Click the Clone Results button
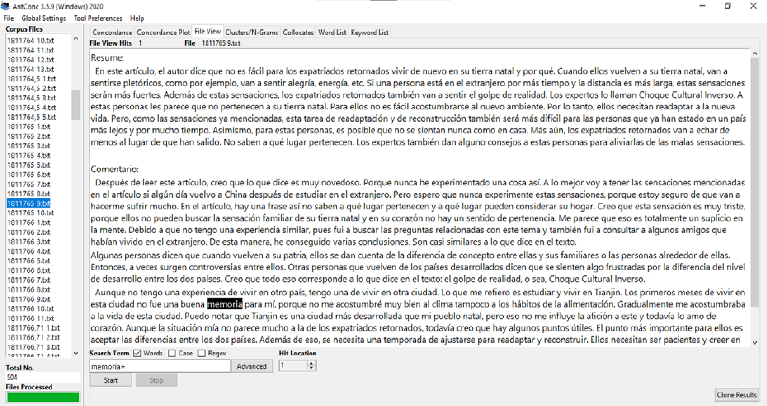This screenshot has height=406, width=767. tap(737, 395)
